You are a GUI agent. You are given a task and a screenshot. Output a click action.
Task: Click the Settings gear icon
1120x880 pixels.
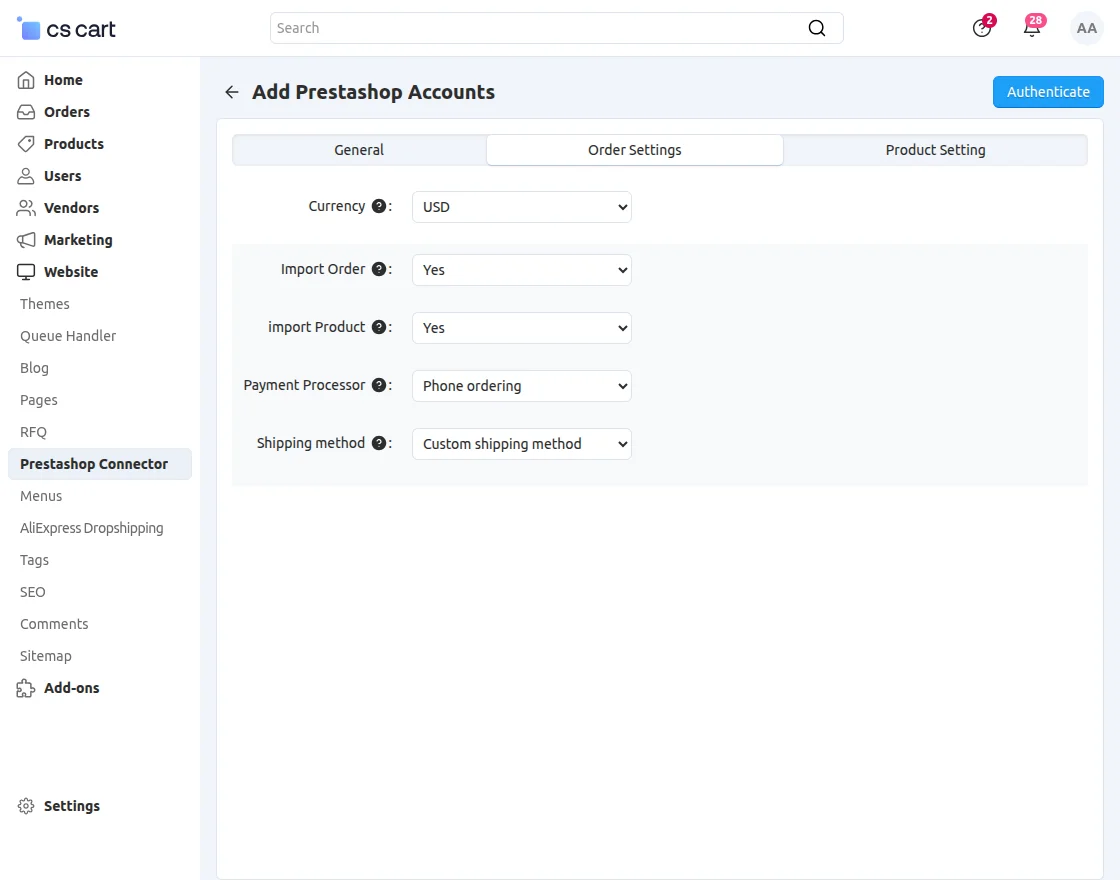(24, 806)
